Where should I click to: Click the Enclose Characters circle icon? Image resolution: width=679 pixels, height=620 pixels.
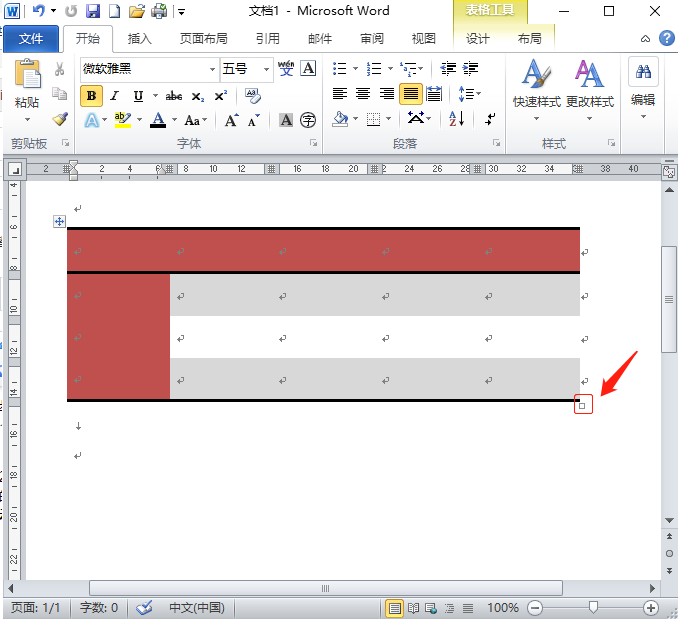[x=308, y=120]
